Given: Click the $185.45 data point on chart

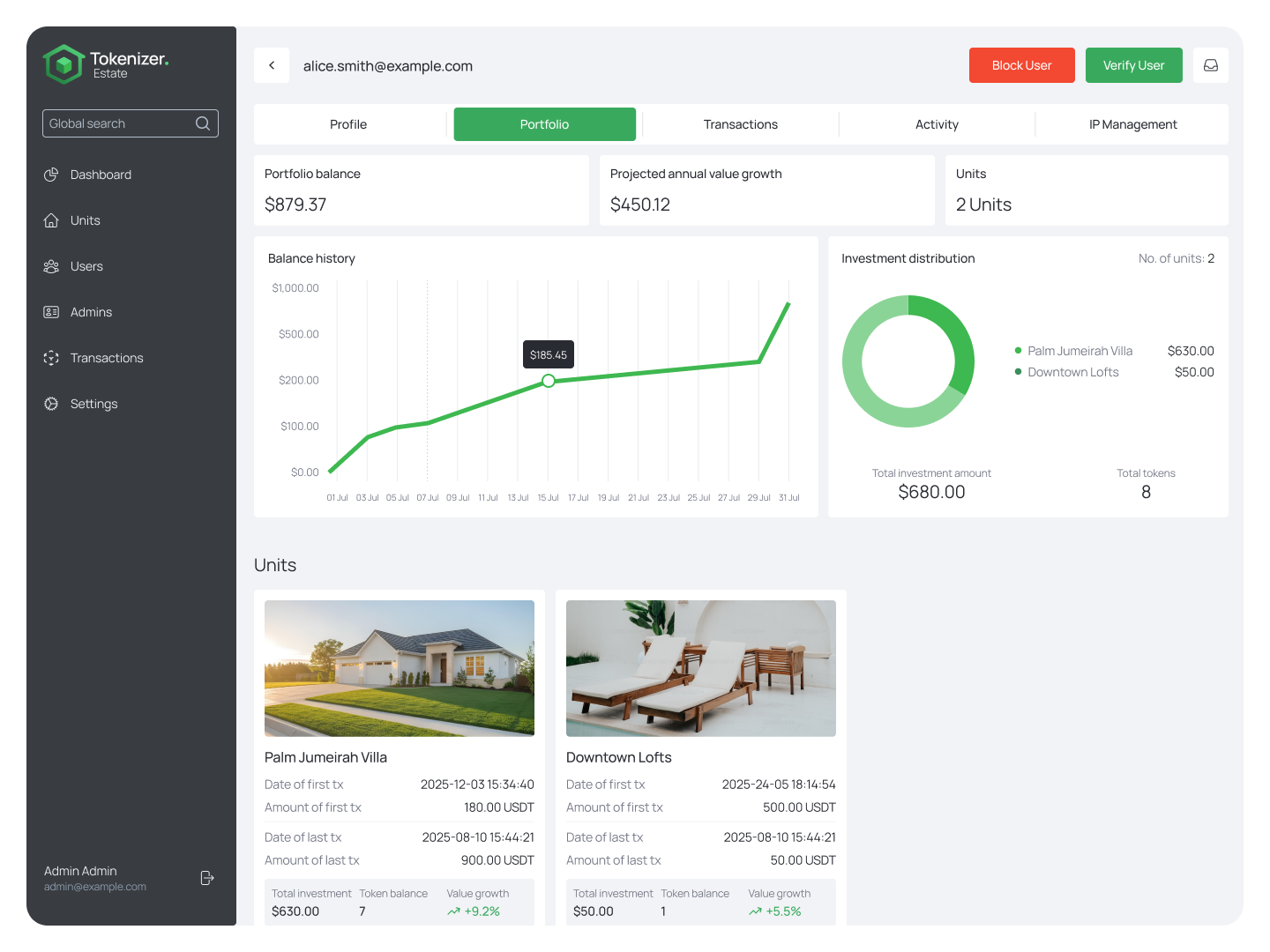Looking at the screenshot, I should tap(549, 381).
